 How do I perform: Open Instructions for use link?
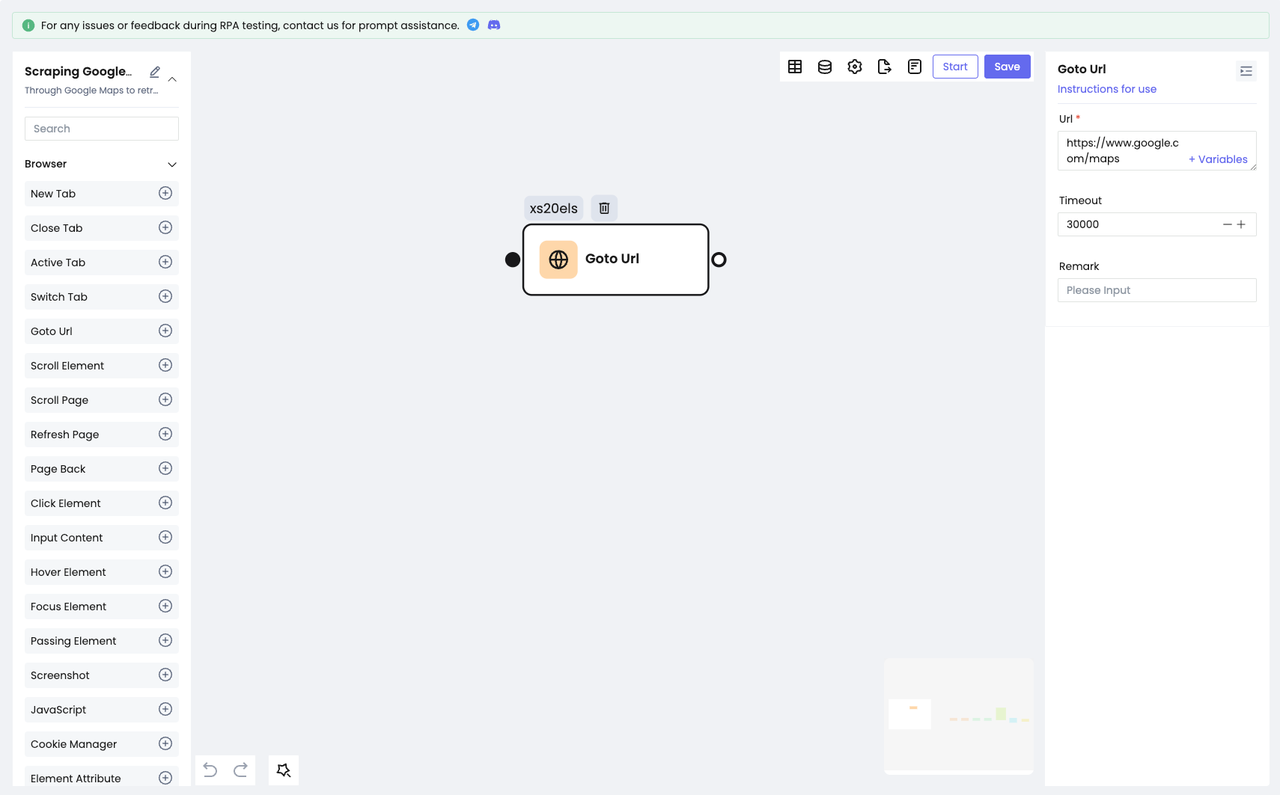tap(1107, 89)
